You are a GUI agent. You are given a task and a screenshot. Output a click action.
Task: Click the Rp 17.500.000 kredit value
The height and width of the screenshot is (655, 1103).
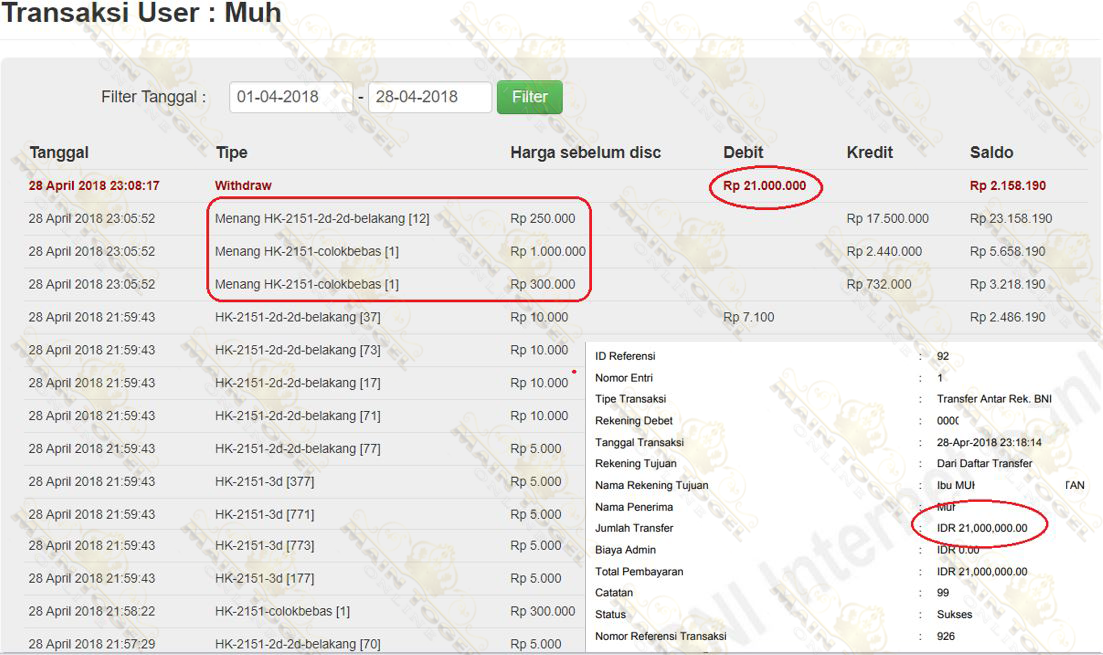tap(887, 219)
